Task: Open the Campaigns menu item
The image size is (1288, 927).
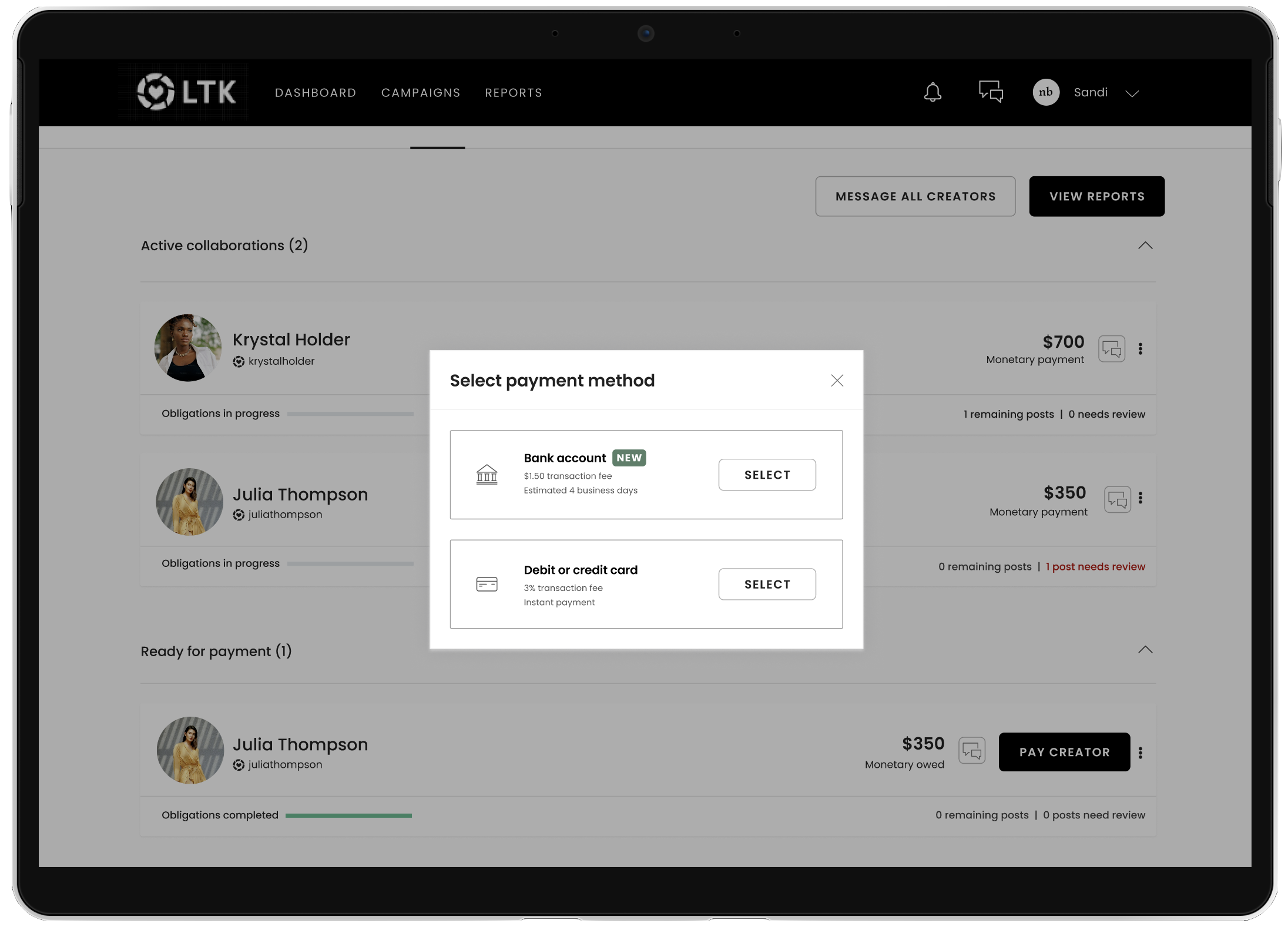Action: pyautogui.click(x=421, y=93)
